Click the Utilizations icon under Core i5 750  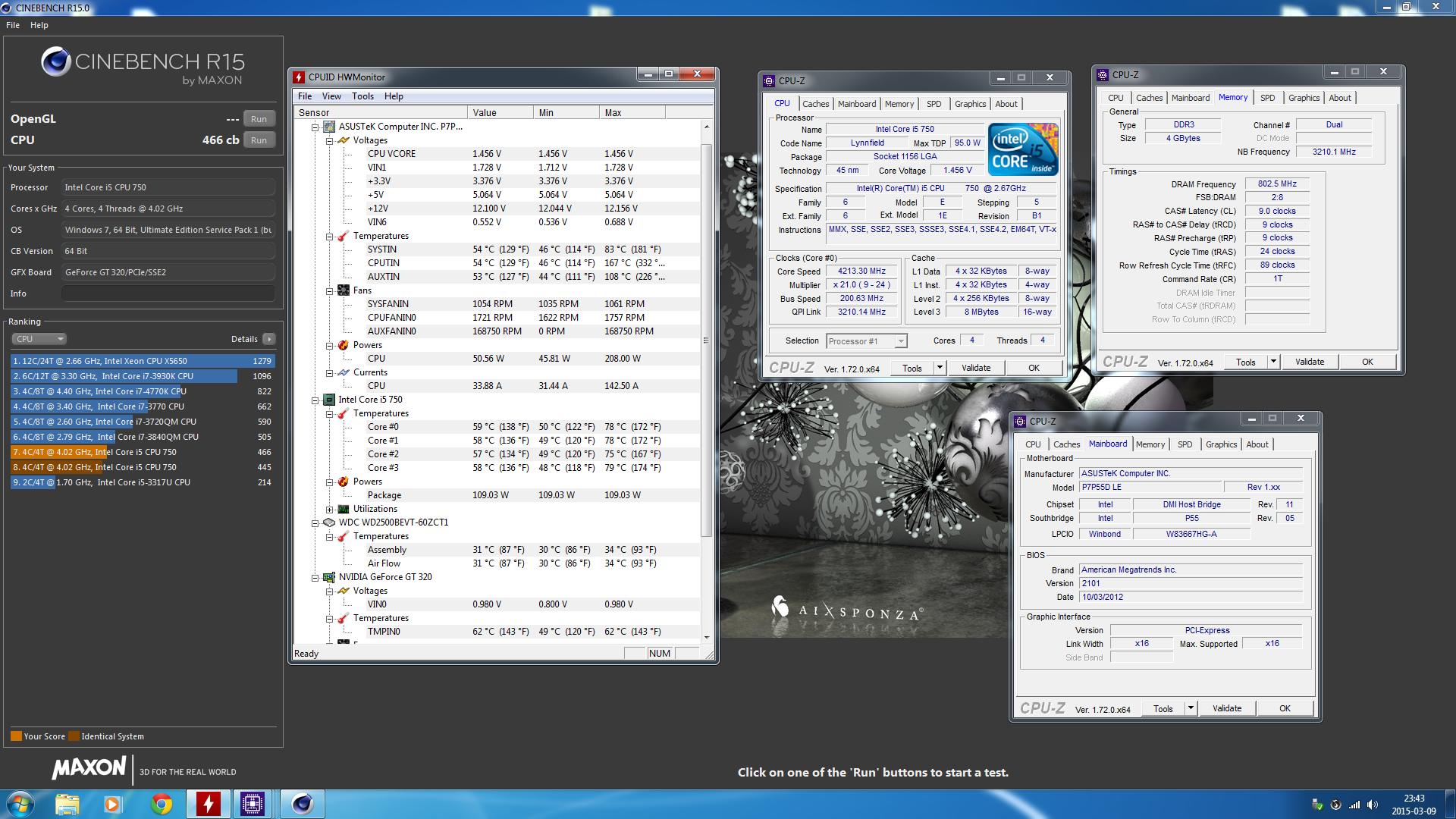tap(344, 509)
